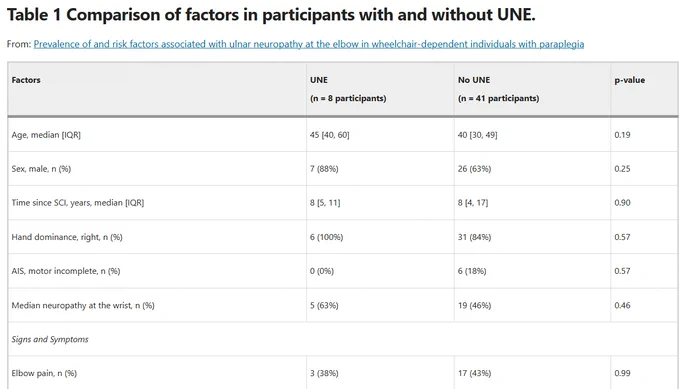This screenshot has width=680, height=389.
Task: Click the Hand dominance, right row label
Action: [x=67, y=237]
